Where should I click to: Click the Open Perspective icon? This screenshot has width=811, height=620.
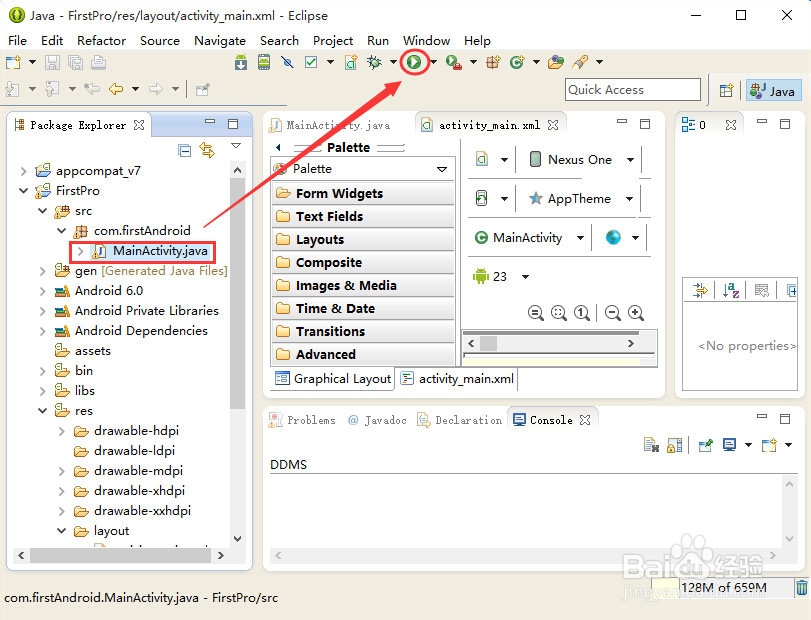click(x=726, y=90)
